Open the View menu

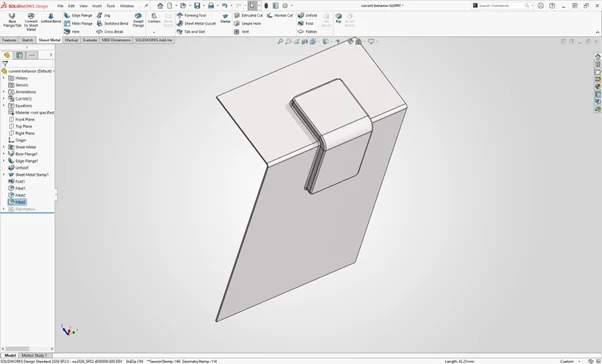click(x=83, y=6)
